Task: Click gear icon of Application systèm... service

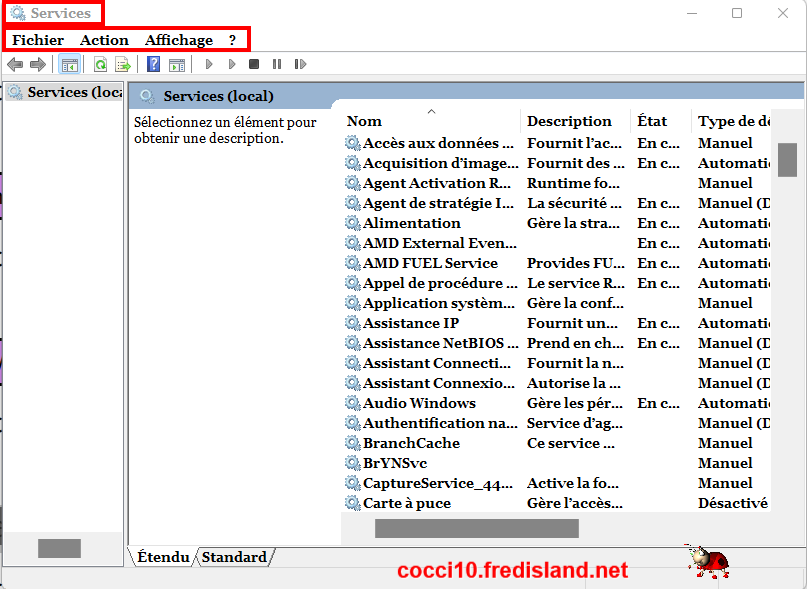Action: 353,303
